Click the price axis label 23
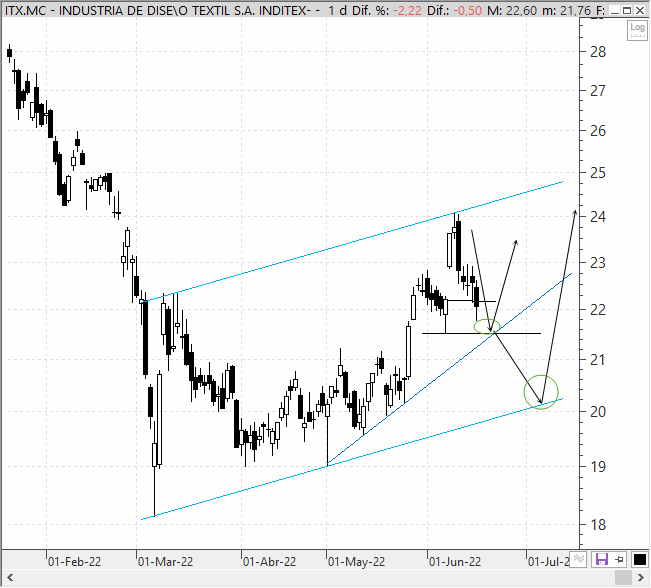The width and height of the screenshot is (651, 588). (598, 262)
